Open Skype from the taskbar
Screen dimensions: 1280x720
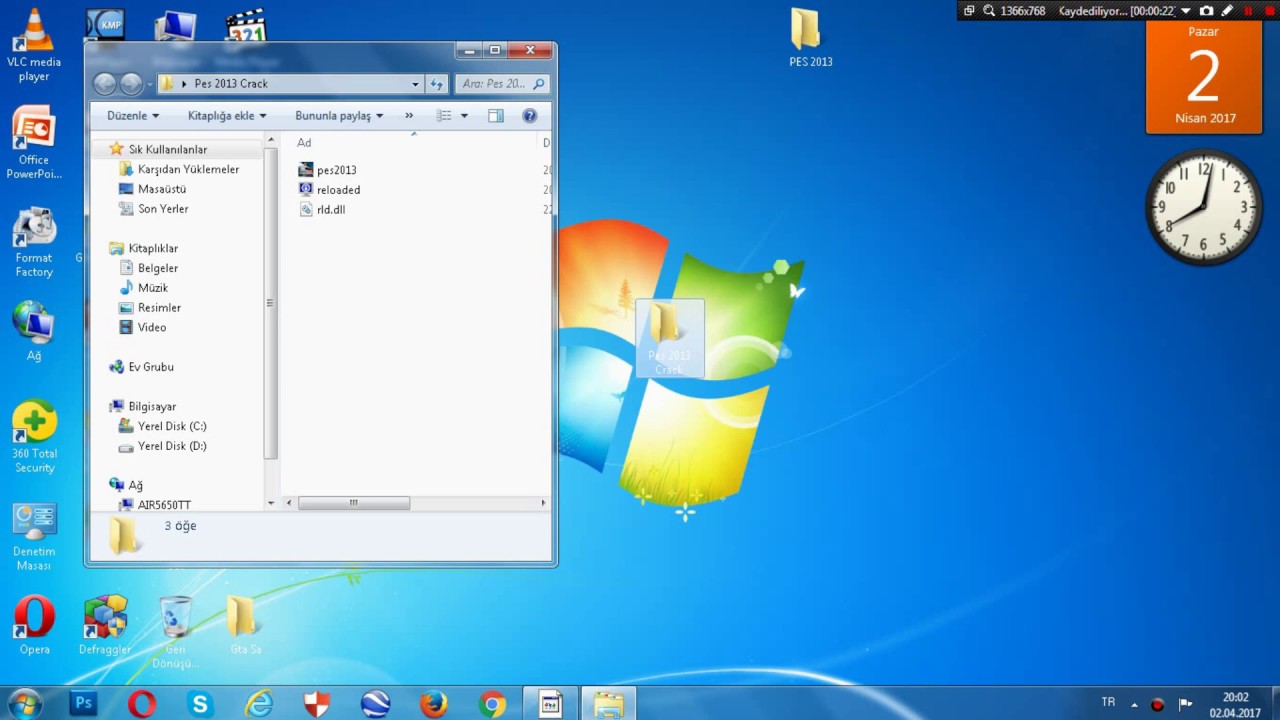point(200,704)
